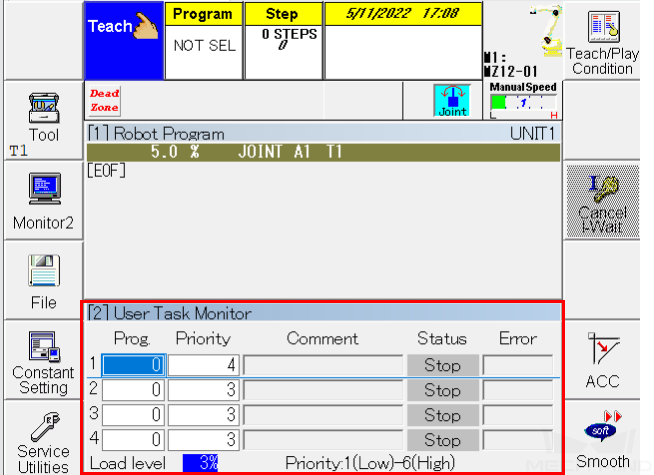Image resolution: width=654 pixels, height=475 pixels.
Task: Click the Step header box
Action: coord(283,14)
